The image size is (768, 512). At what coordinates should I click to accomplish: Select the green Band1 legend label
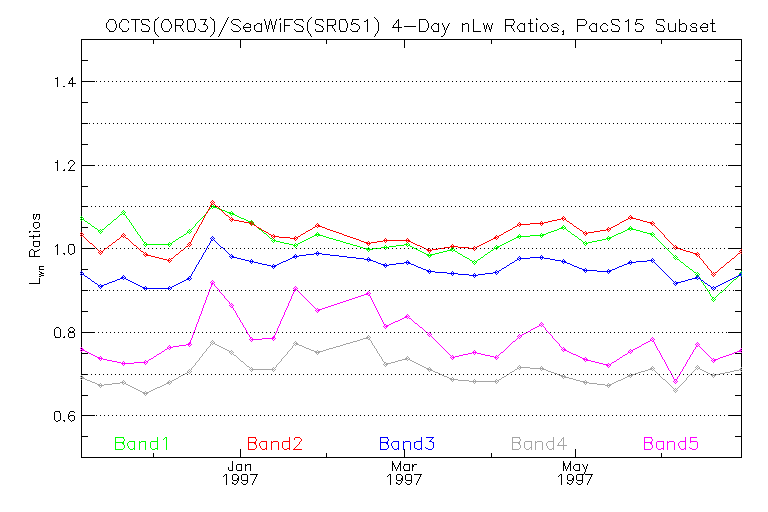pos(142,444)
